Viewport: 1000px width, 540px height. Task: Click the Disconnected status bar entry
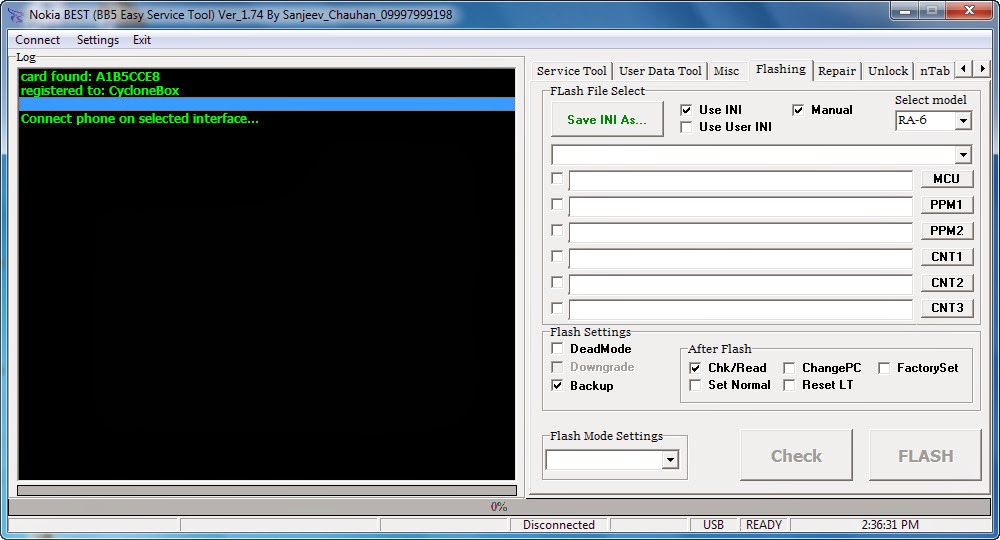coord(559,525)
